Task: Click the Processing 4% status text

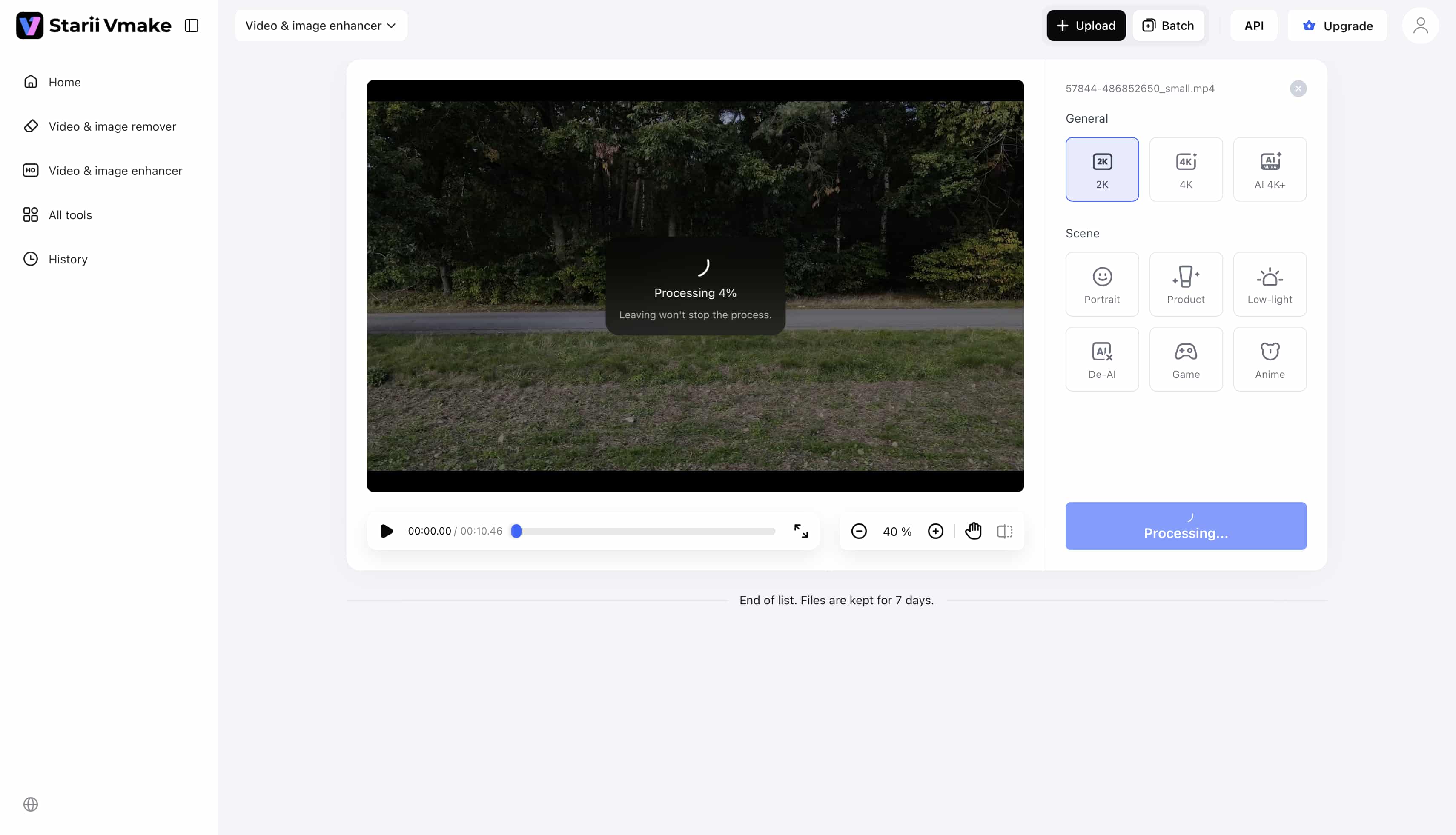Action: tap(695, 292)
